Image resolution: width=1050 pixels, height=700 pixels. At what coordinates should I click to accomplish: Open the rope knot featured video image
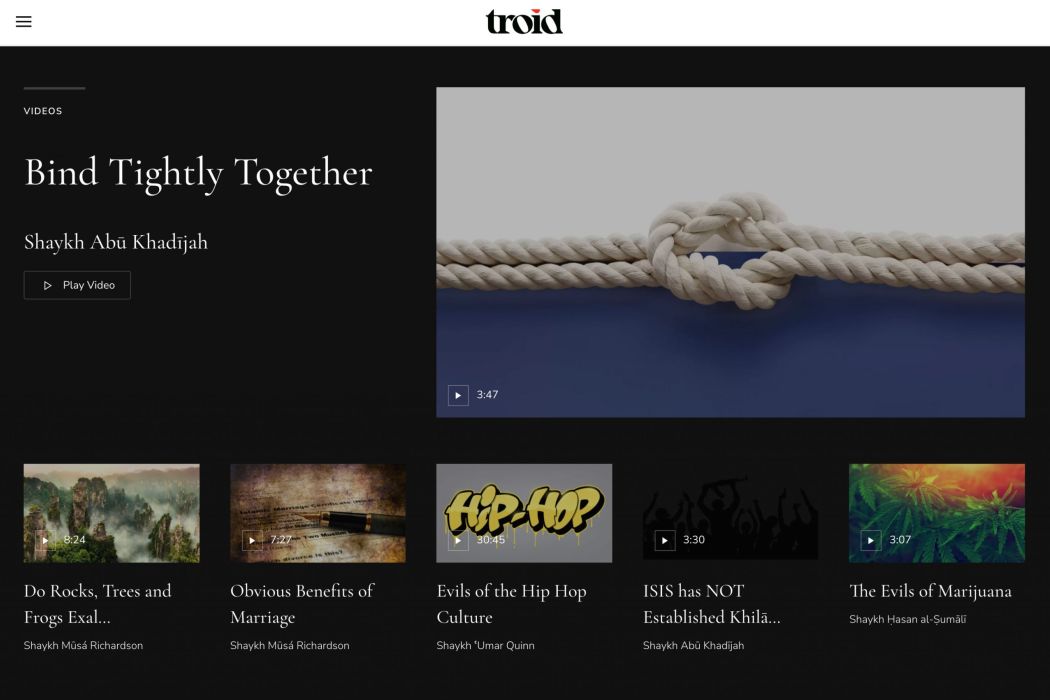pos(730,252)
